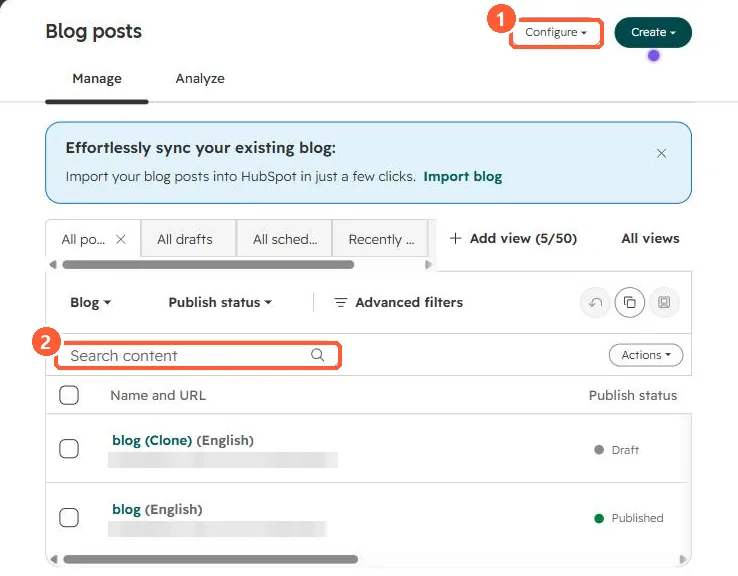Open All views

(x=650, y=239)
